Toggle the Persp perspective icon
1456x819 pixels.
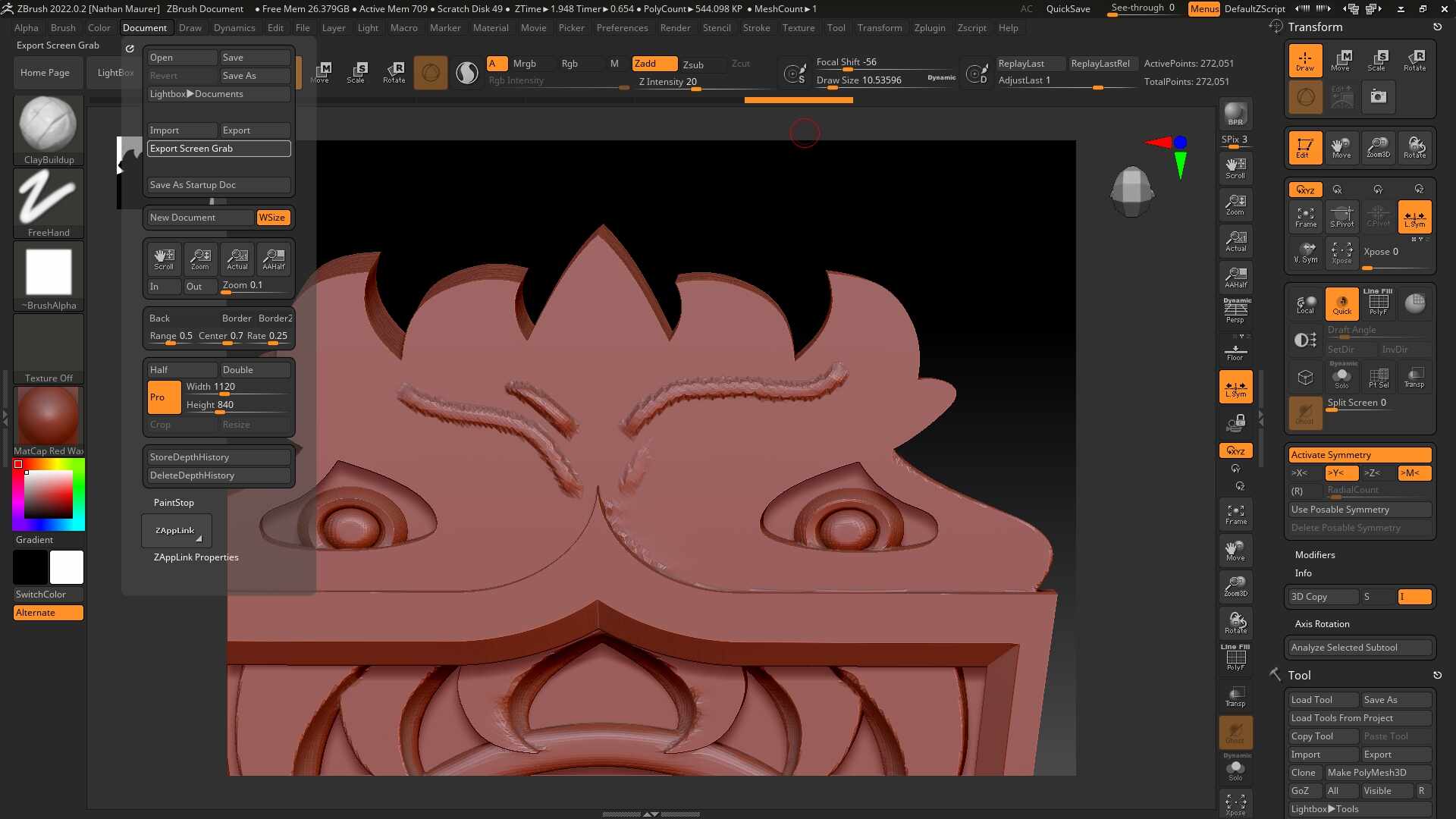point(1235,309)
